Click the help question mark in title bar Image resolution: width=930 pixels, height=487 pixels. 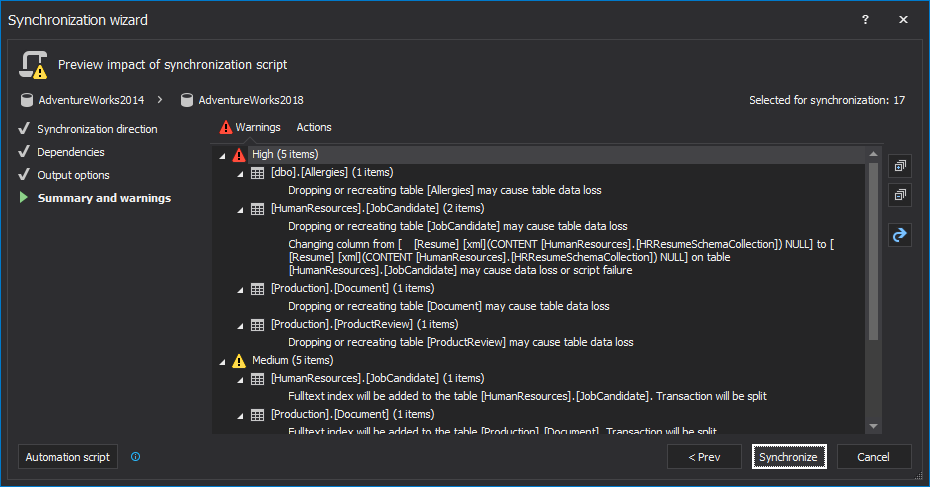865,19
